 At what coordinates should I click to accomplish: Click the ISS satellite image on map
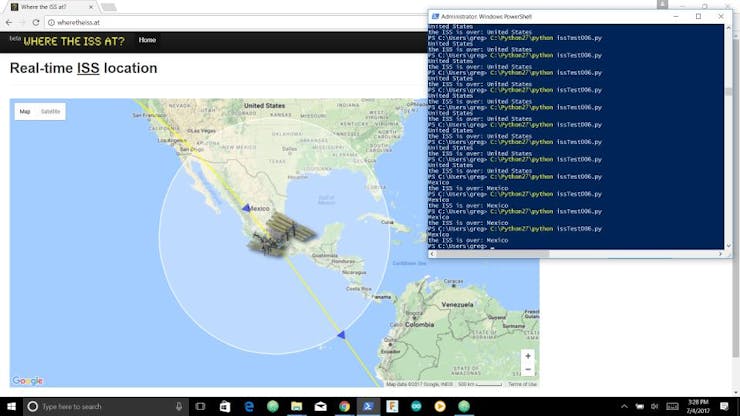282,234
